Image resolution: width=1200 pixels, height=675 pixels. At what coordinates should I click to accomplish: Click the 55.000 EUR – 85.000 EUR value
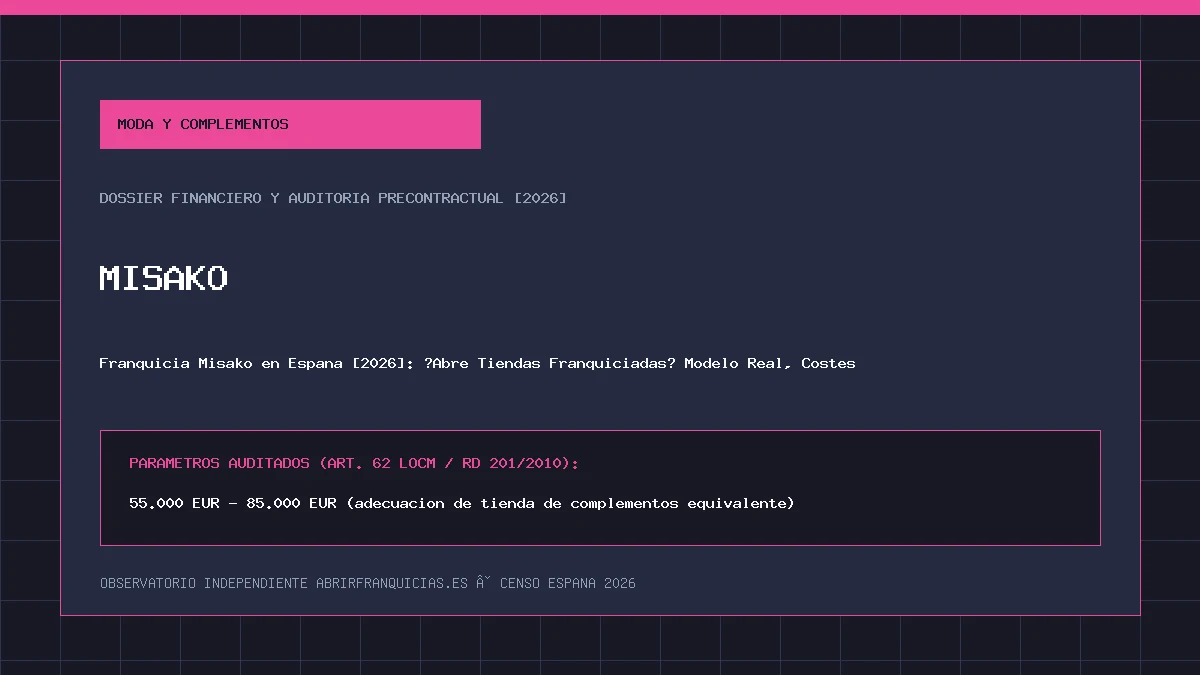pyautogui.click(x=462, y=503)
